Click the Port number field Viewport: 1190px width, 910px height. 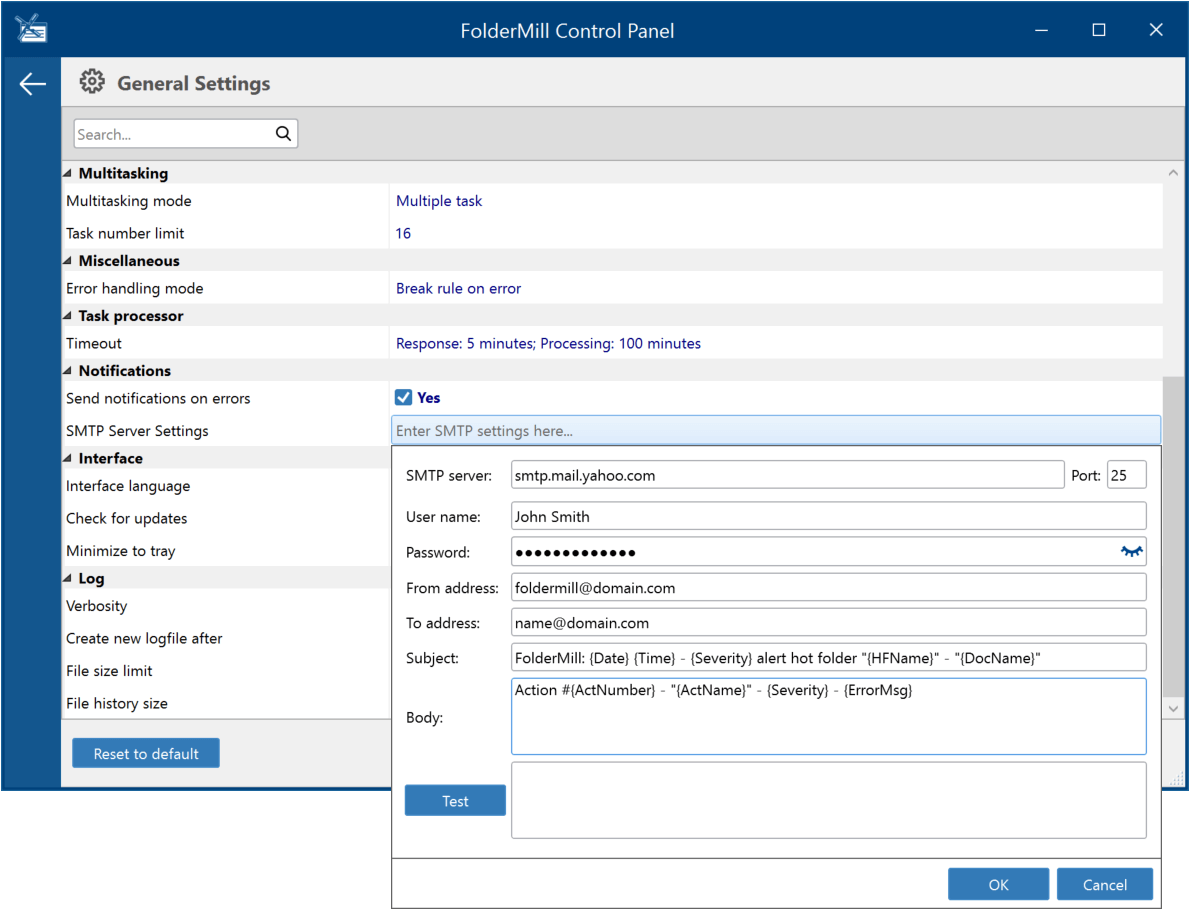(1126, 475)
